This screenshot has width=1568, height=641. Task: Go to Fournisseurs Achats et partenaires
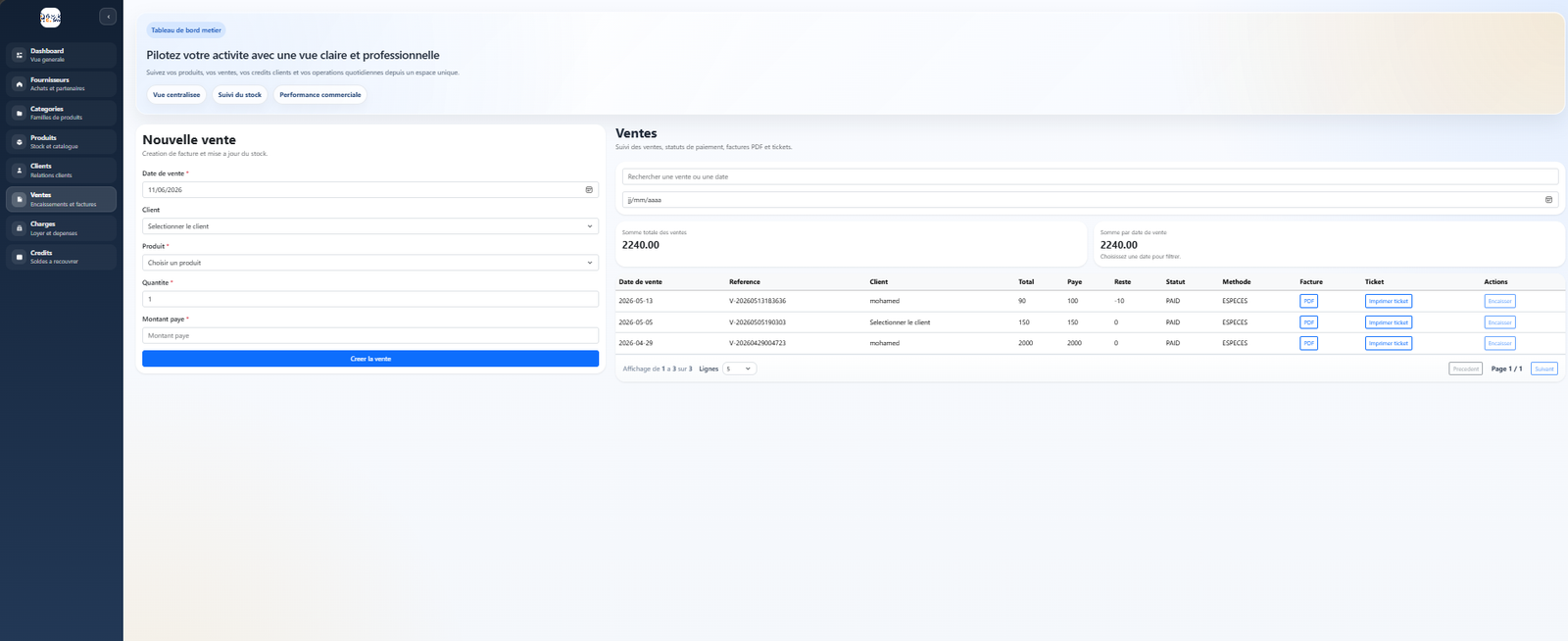[x=61, y=84]
